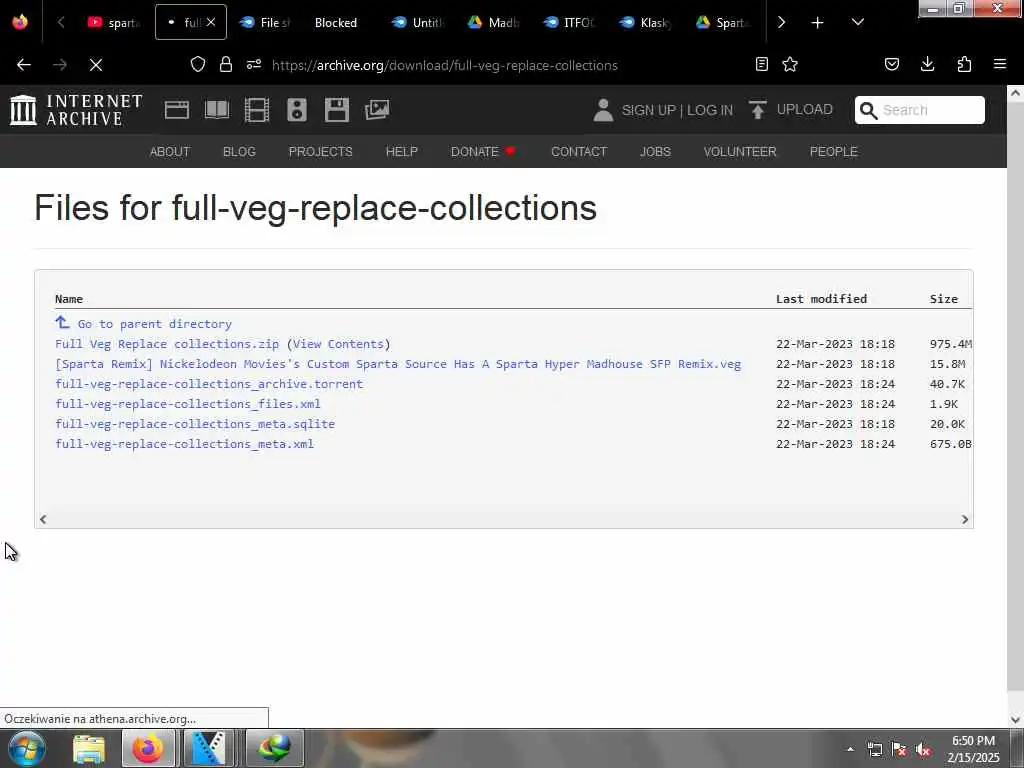1024x768 pixels.
Task: Click file list horizontal scrollbar left arrow
Action: 43,519
